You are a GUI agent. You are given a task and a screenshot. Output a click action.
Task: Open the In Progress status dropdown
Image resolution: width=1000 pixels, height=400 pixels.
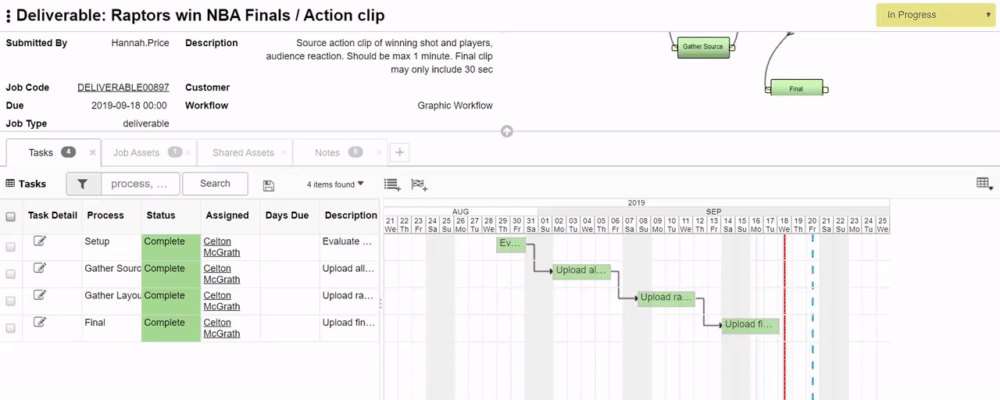point(936,15)
